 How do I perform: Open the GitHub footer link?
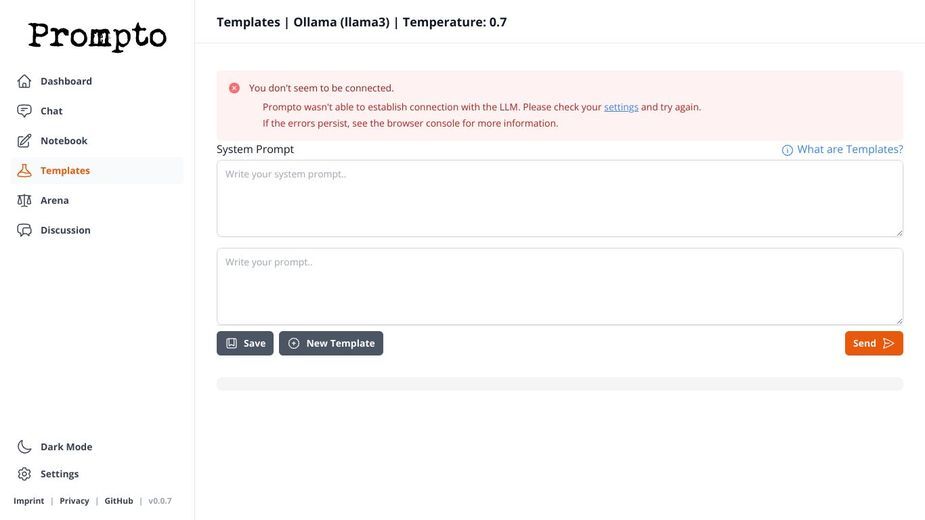119,501
